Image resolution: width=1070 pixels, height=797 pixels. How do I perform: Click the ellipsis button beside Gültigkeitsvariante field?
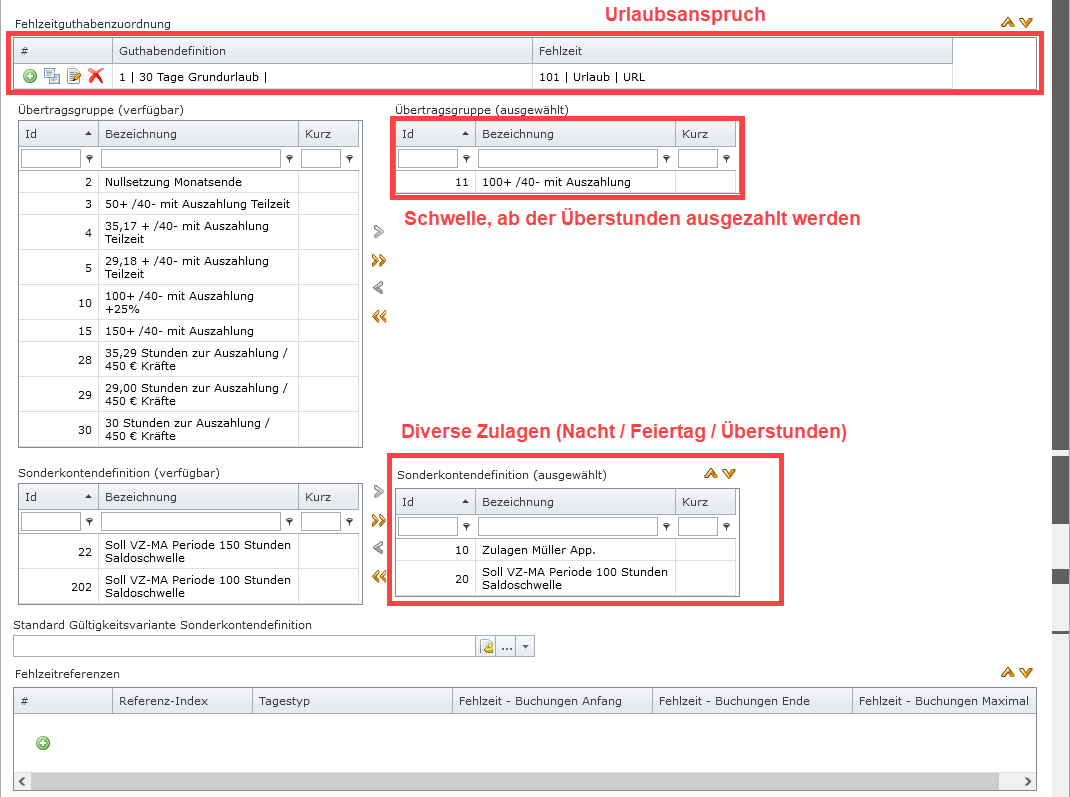tap(507, 647)
